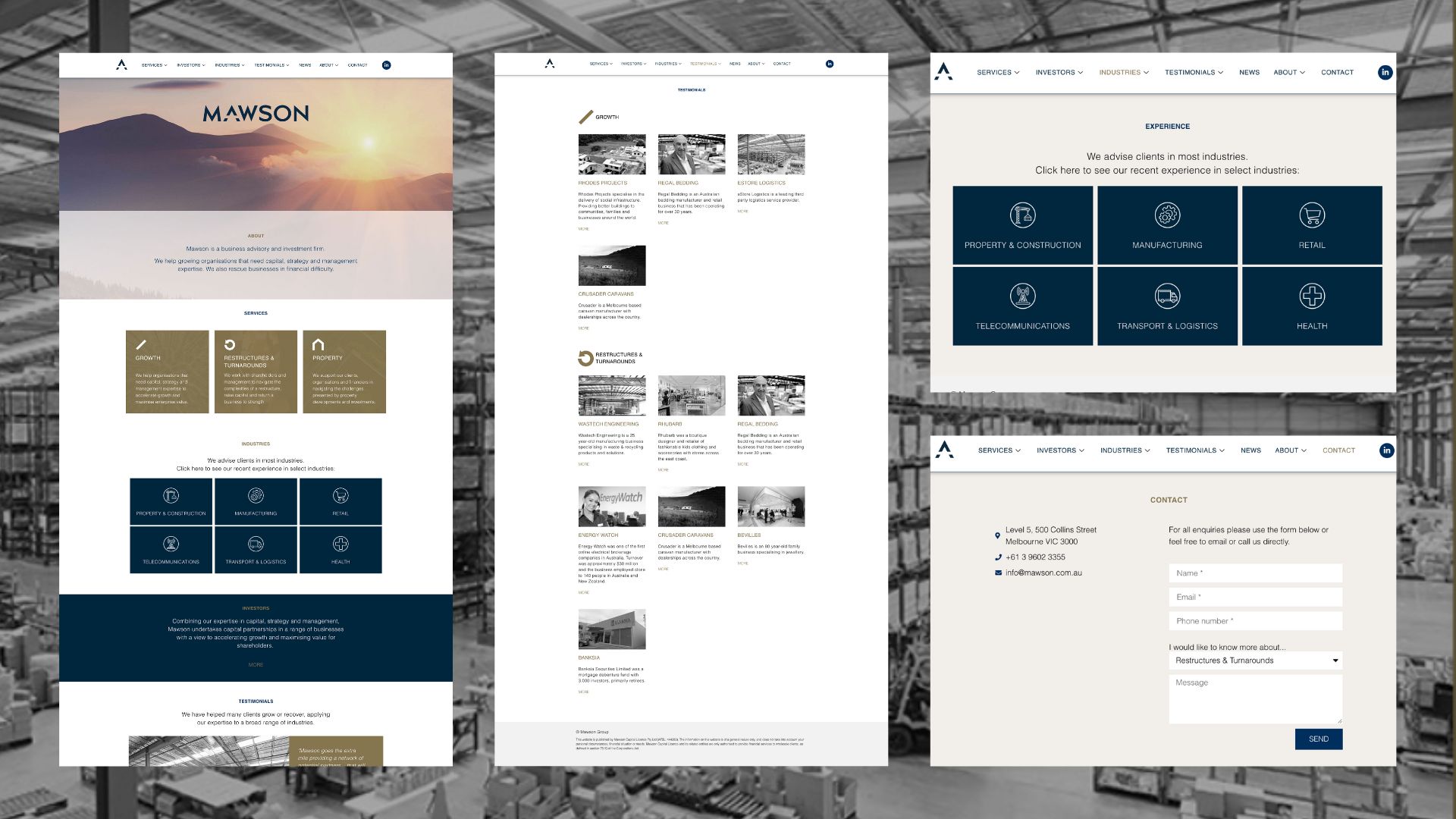This screenshot has width=1456, height=819.
Task: Click the Telecommunications tile on the home page Industries grid
Action: click(x=171, y=550)
